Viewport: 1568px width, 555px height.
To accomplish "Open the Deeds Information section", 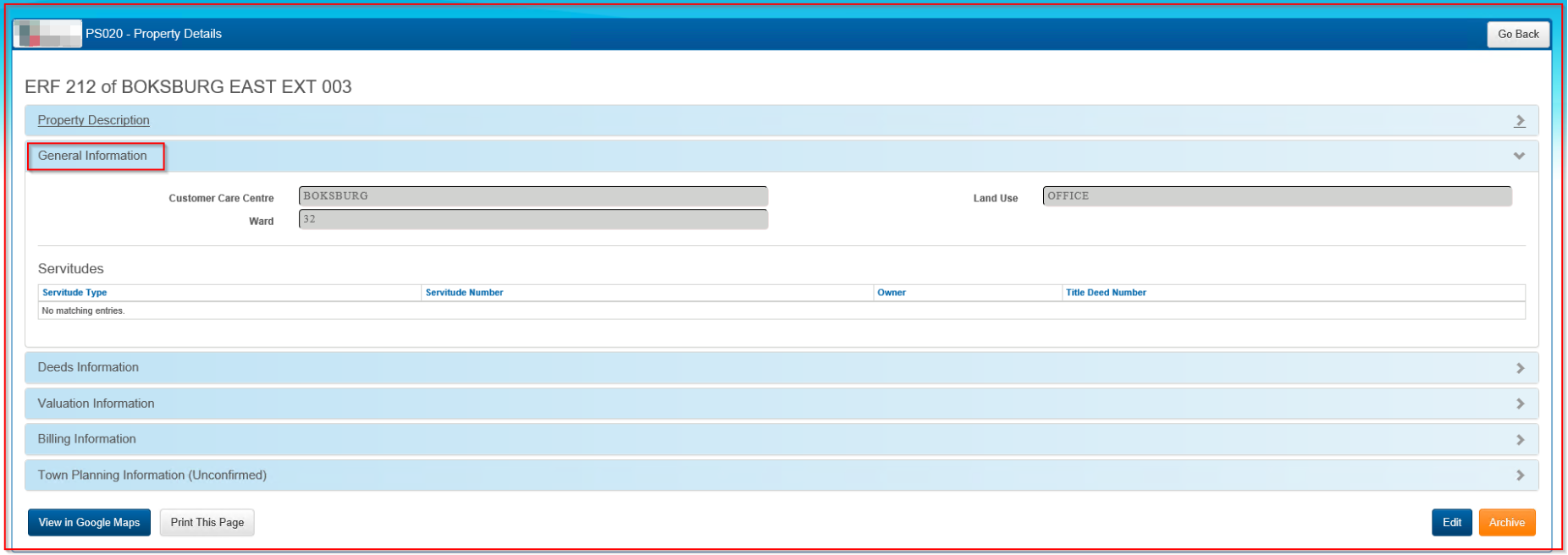I will 88,367.
